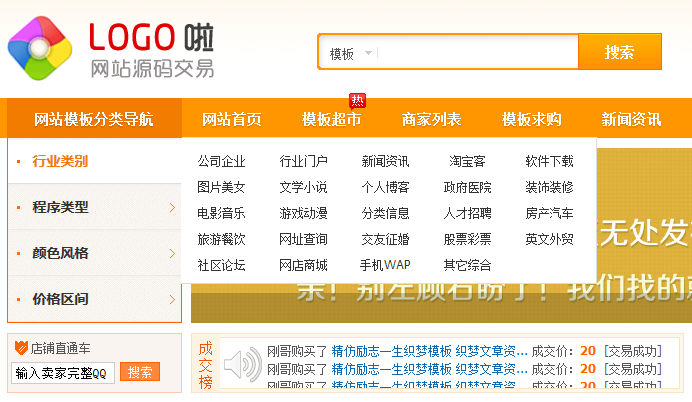The image size is (692, 402).
Task: Click the shop shield icon
Action: coord(20,349)
